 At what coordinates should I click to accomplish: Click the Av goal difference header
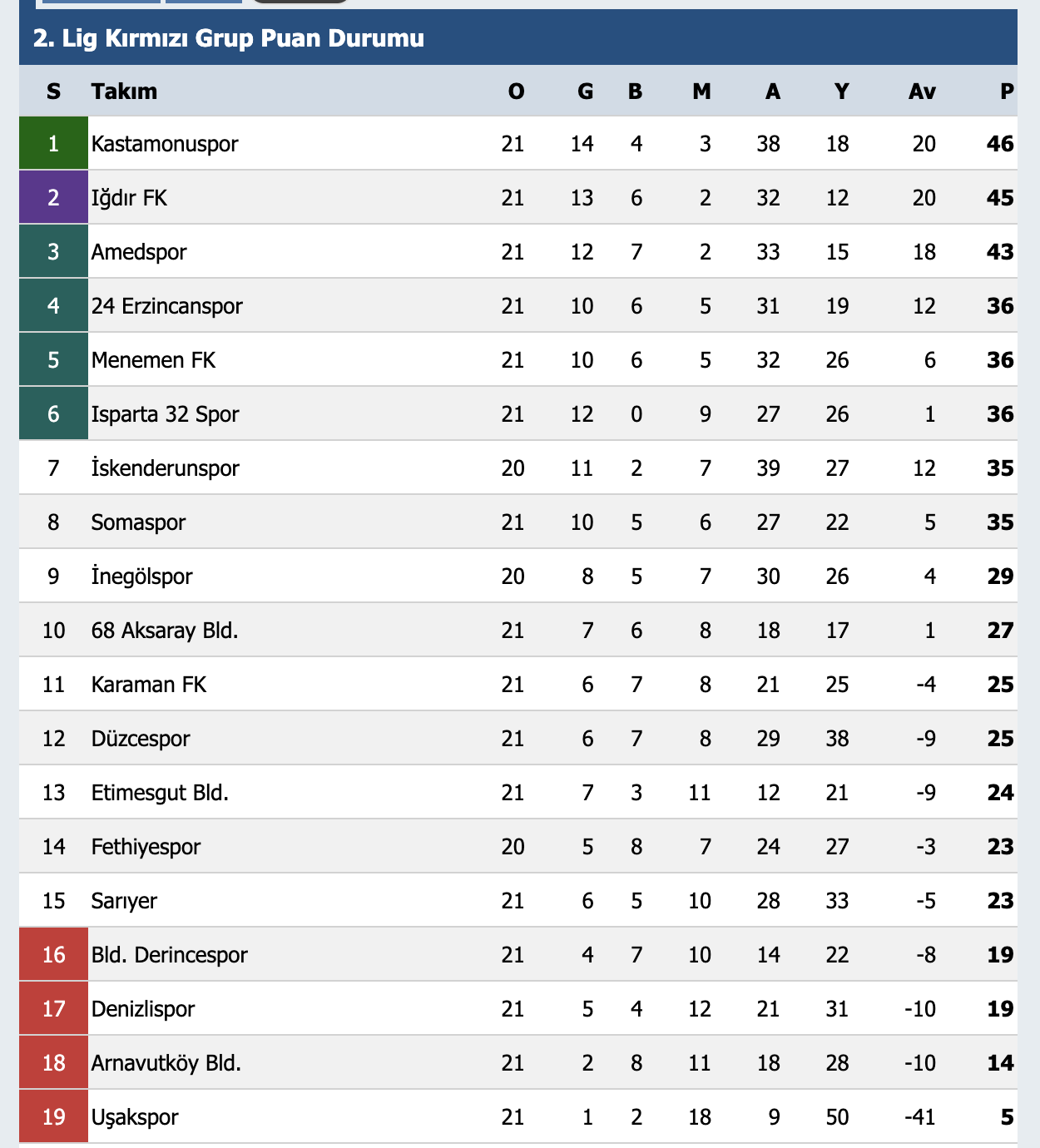coord(922,92)
